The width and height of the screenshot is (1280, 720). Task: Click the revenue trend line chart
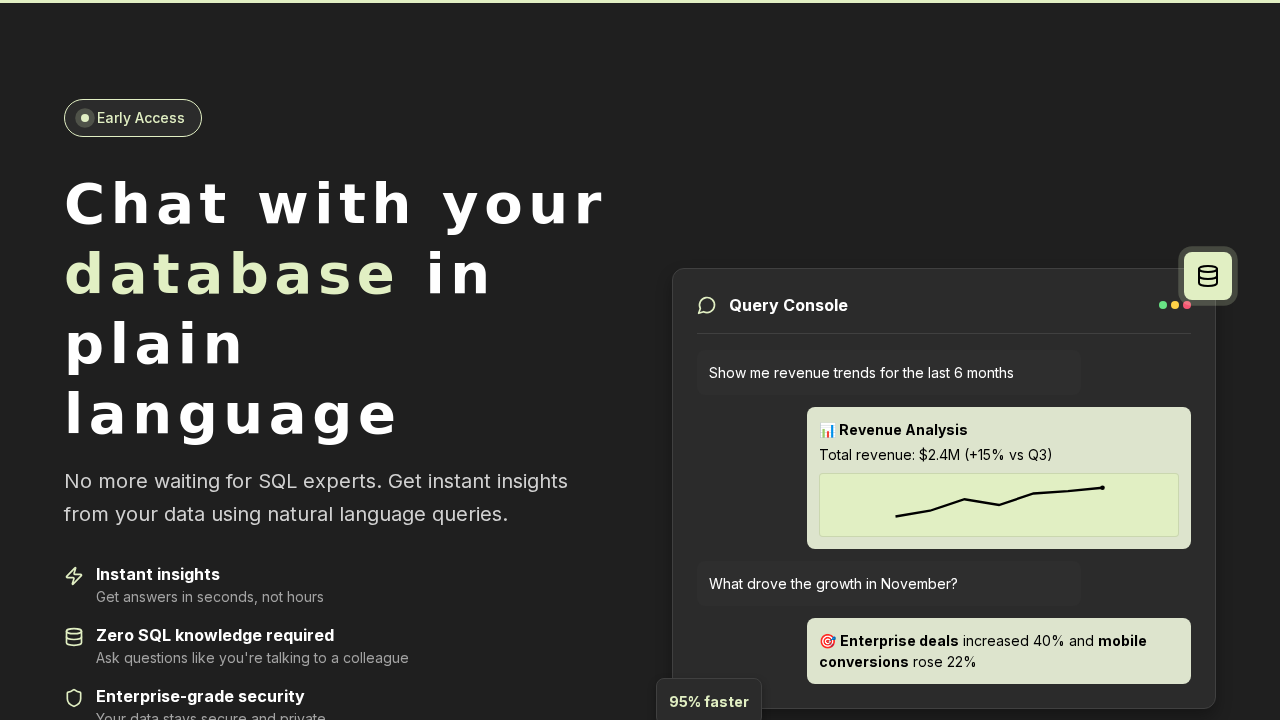998,504
